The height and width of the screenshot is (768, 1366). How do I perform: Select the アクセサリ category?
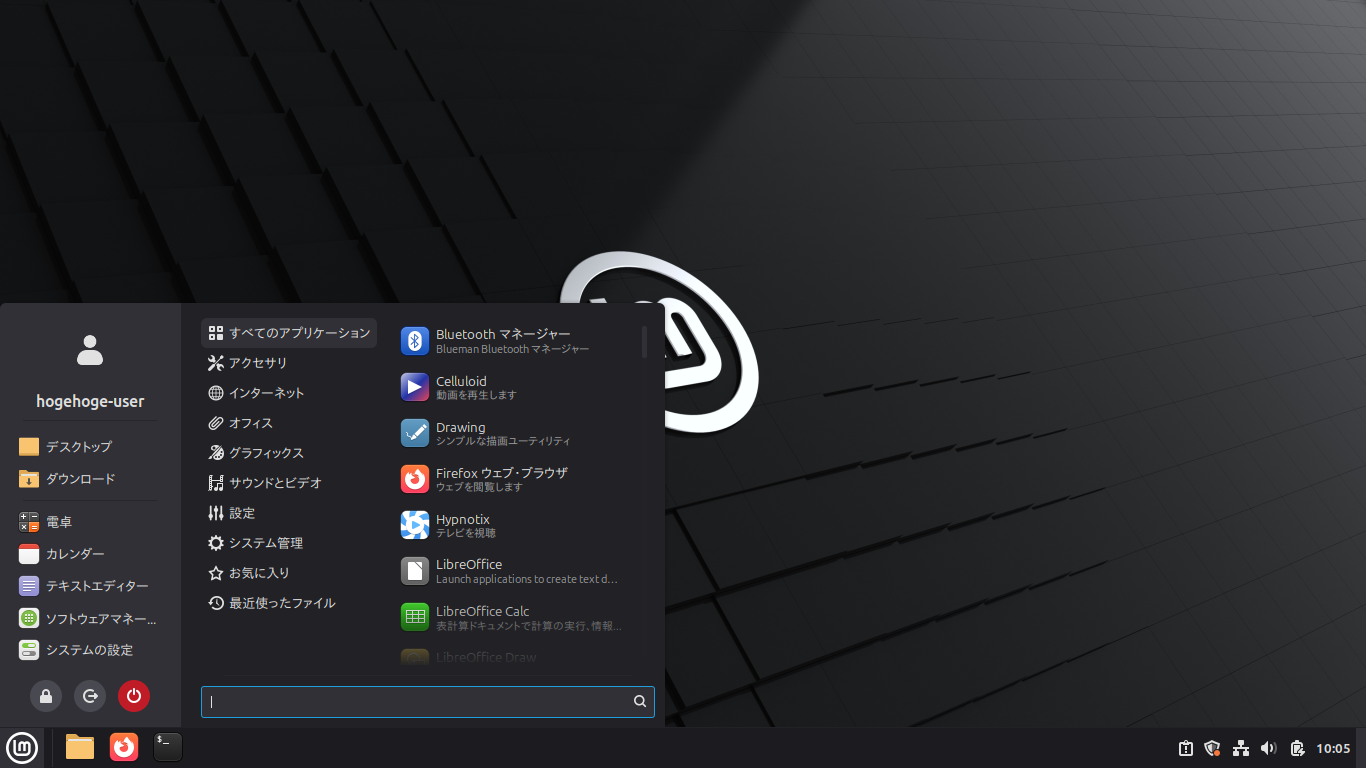click(289, 363)
